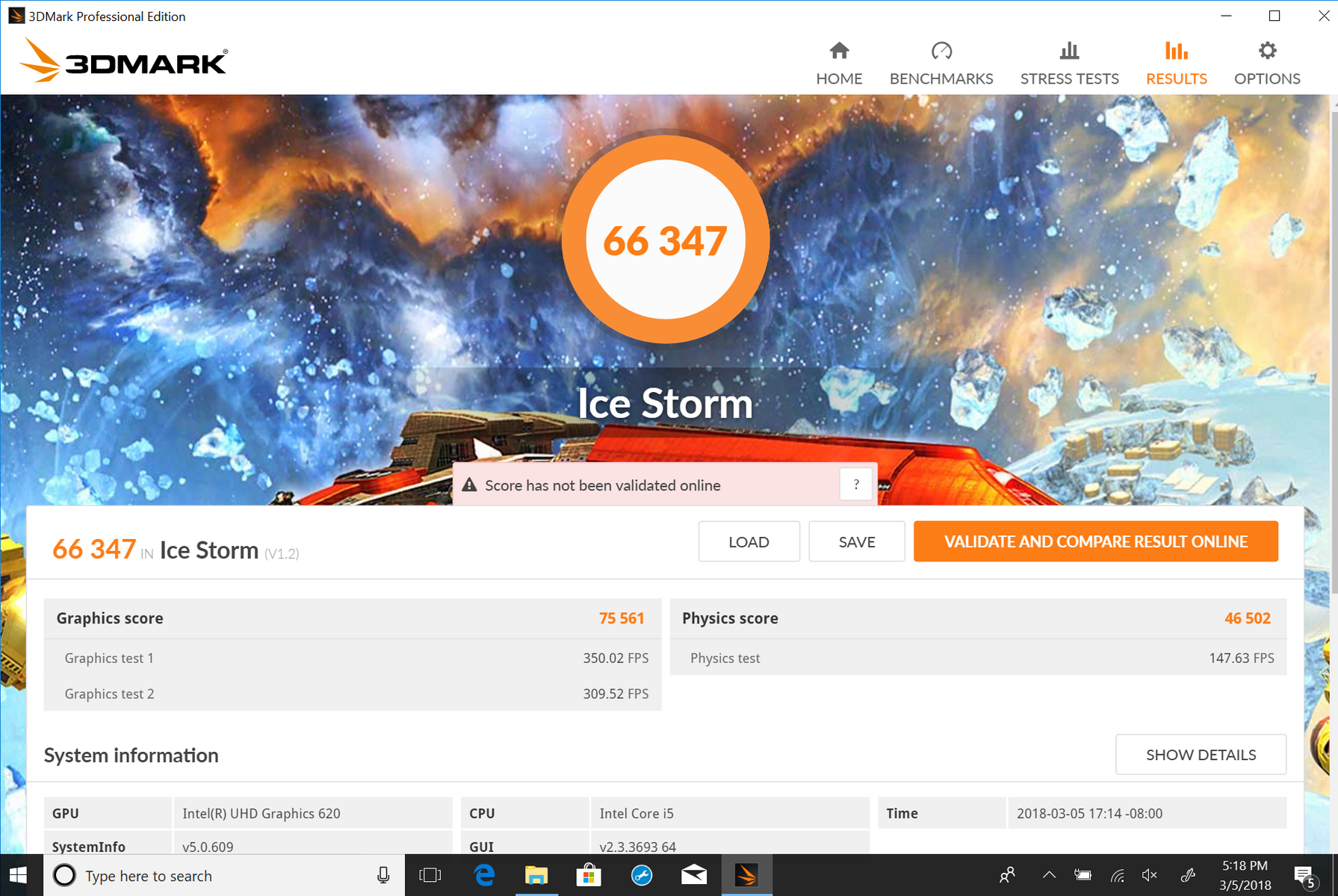Open the network Wi-Fi icon
1338x896 pixels.
tap(1118, 875)
